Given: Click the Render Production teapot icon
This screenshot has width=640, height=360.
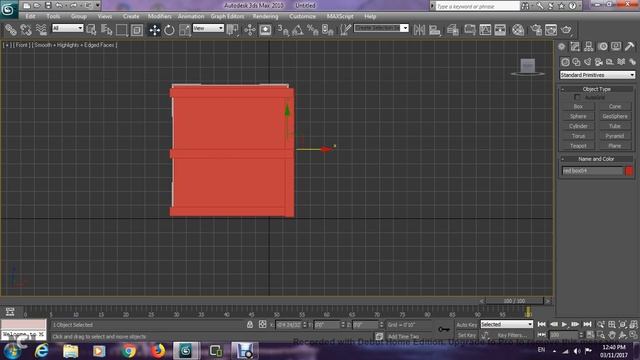Looking at the screenshot, I should (x=566, y=30).
